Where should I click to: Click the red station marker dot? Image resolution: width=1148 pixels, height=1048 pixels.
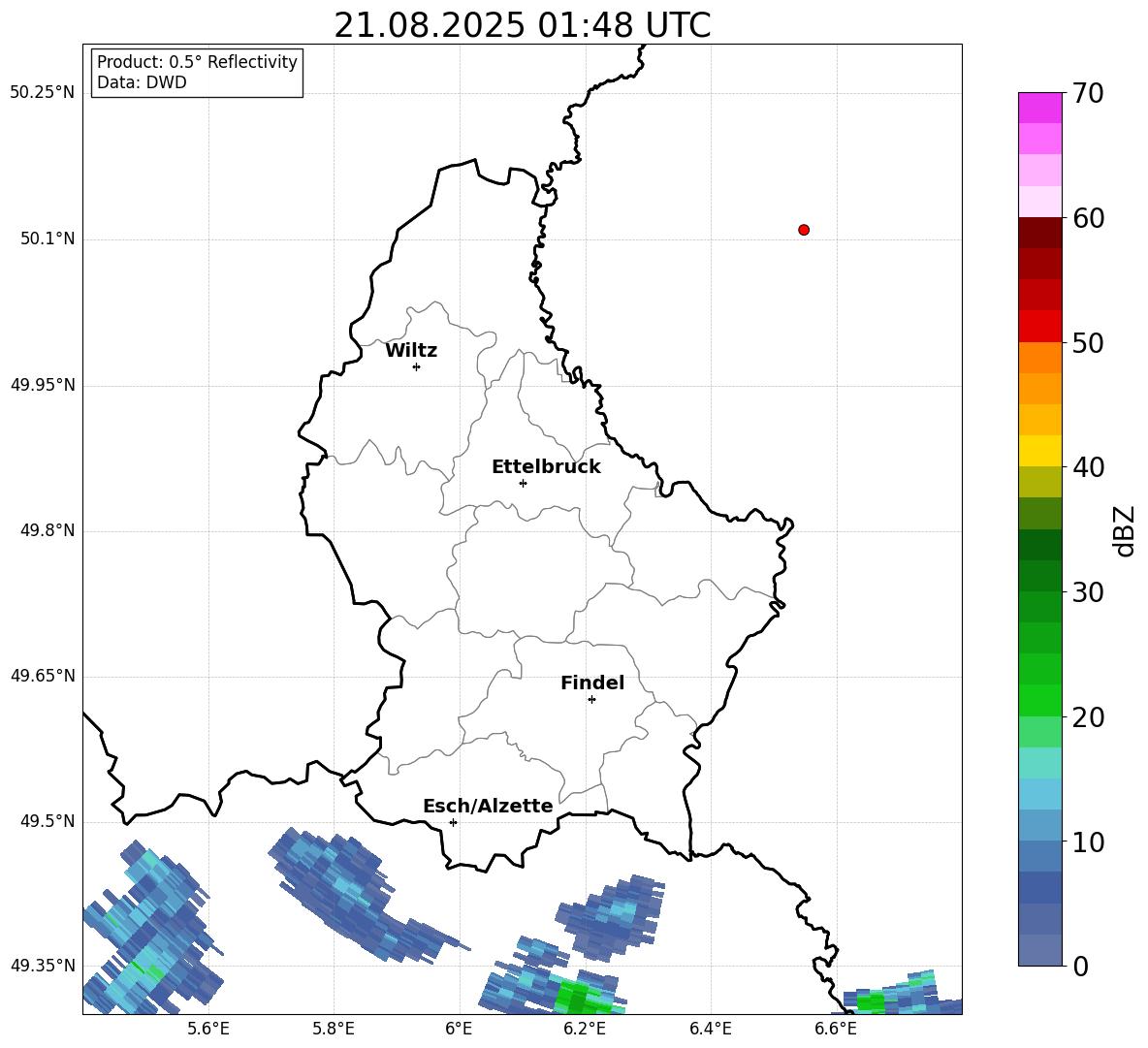pos(804,230)
